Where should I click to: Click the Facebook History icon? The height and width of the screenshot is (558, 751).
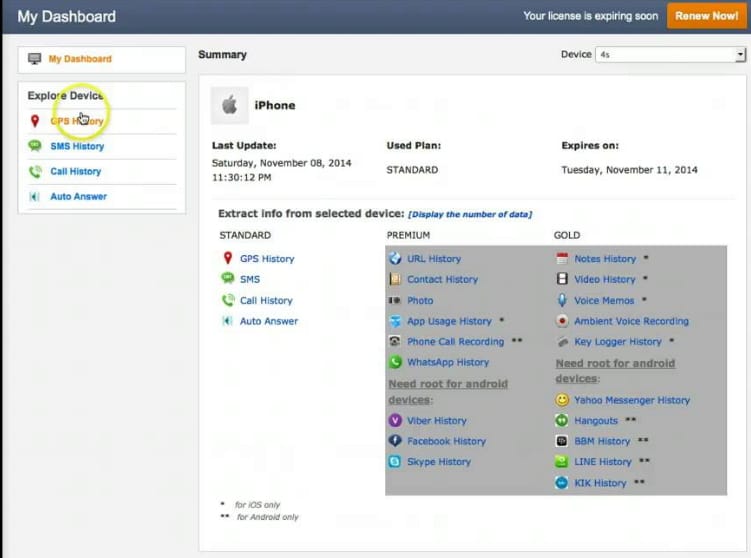[395, 441]
